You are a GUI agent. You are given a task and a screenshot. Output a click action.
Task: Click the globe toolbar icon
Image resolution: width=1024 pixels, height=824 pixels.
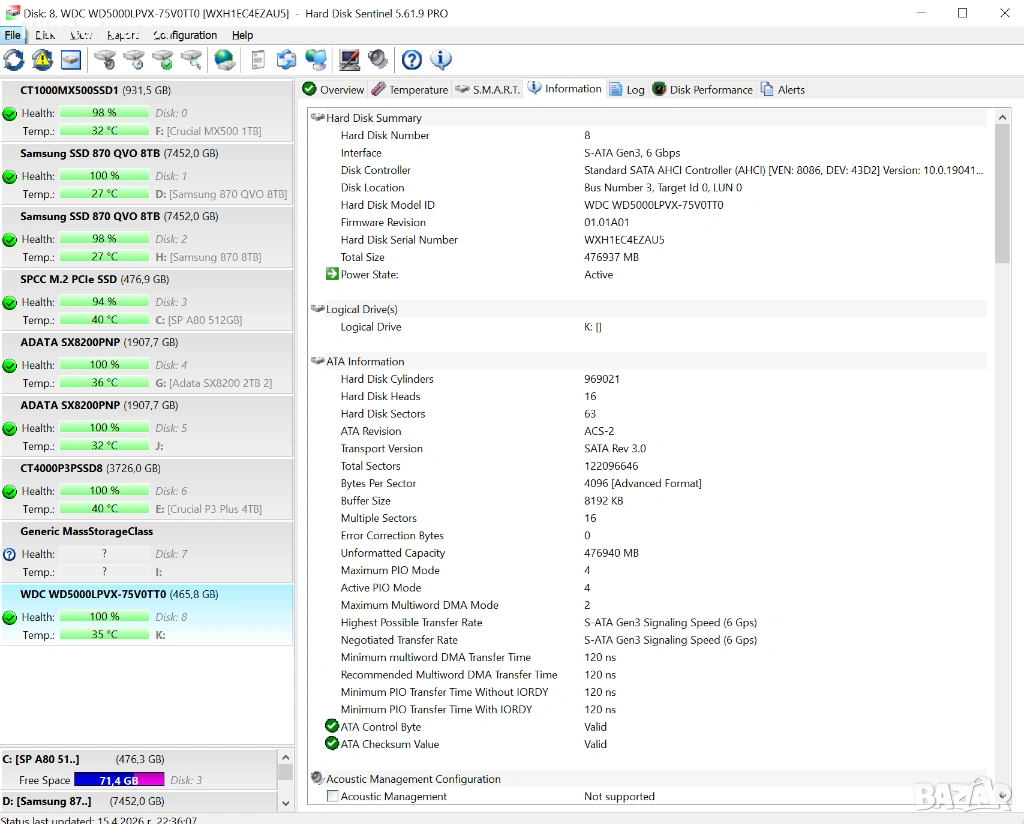[225, 60]
